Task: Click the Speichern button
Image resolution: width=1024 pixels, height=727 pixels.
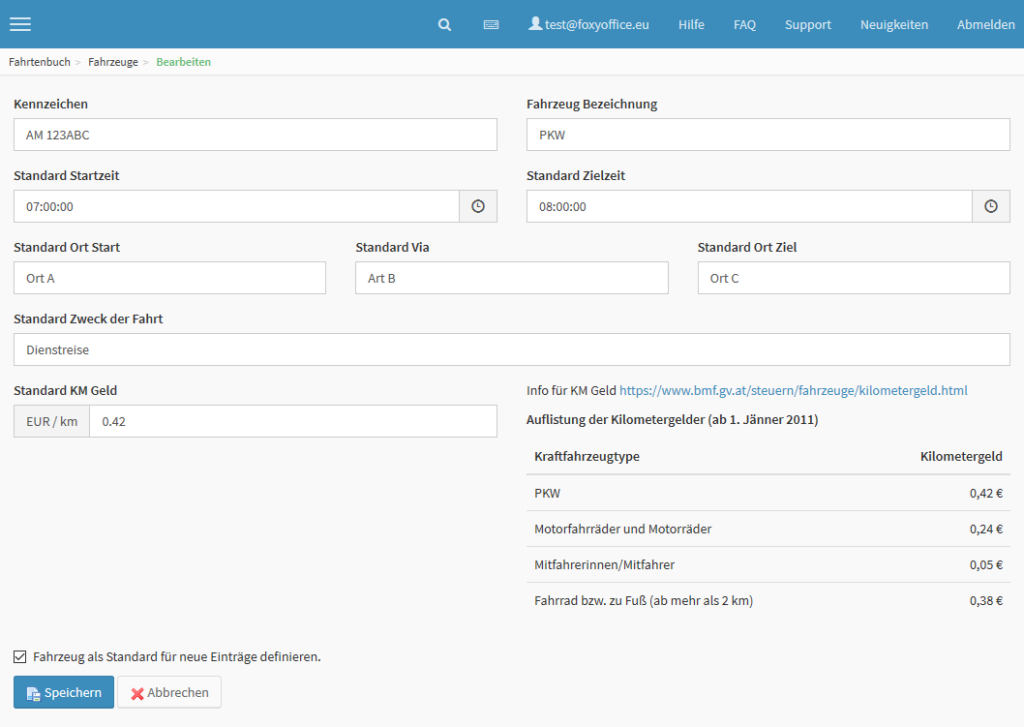Action: [63, 692]
